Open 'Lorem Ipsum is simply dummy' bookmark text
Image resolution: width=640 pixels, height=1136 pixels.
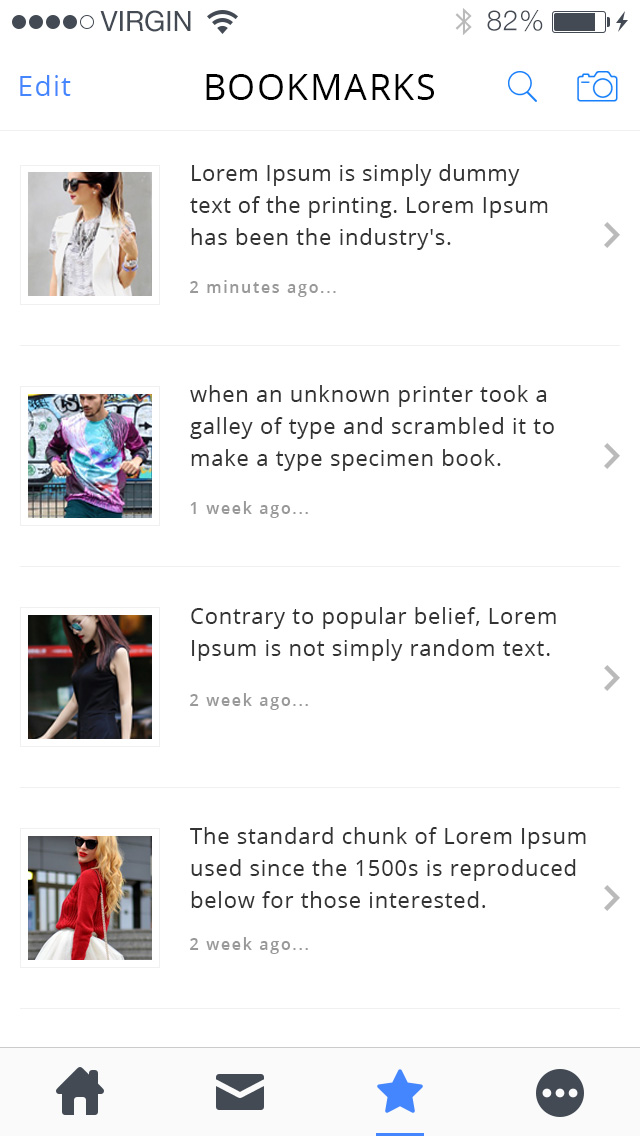coord(370,206)
